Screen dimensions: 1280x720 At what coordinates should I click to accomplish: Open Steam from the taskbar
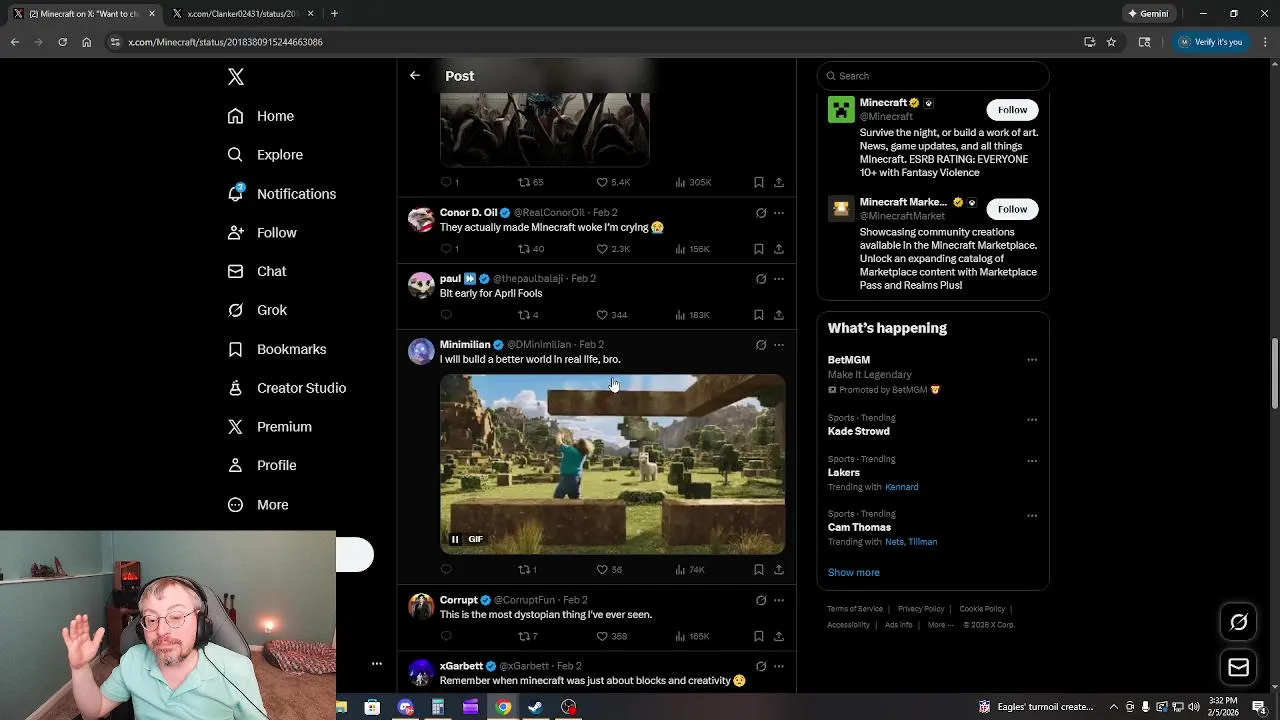536,707
